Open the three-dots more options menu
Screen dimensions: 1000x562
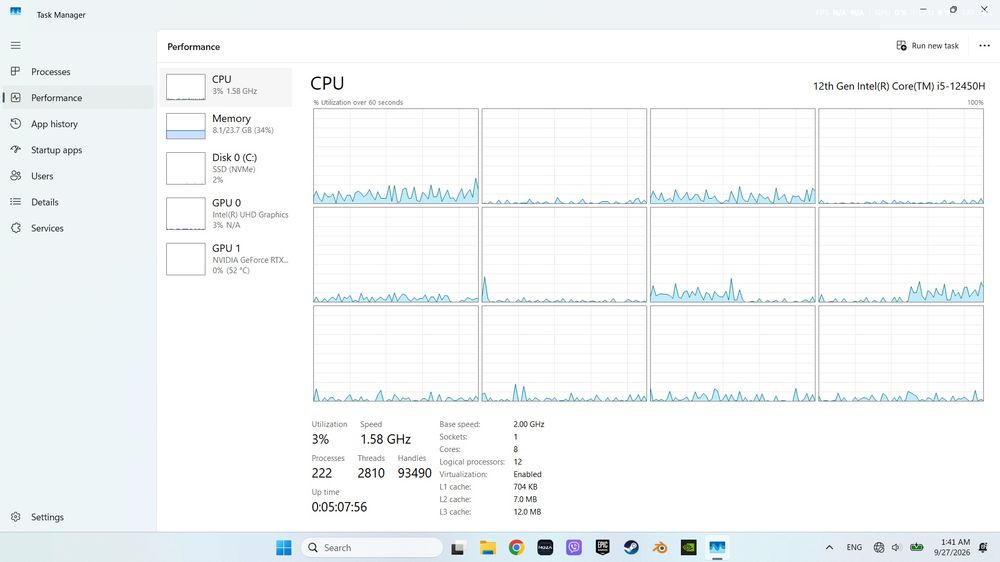[x=984, y=45]
